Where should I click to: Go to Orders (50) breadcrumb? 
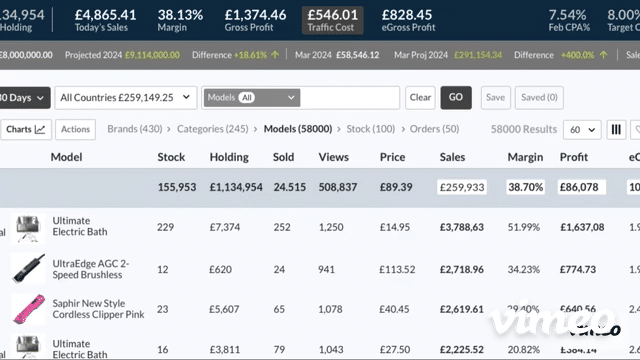coord(434,129)
